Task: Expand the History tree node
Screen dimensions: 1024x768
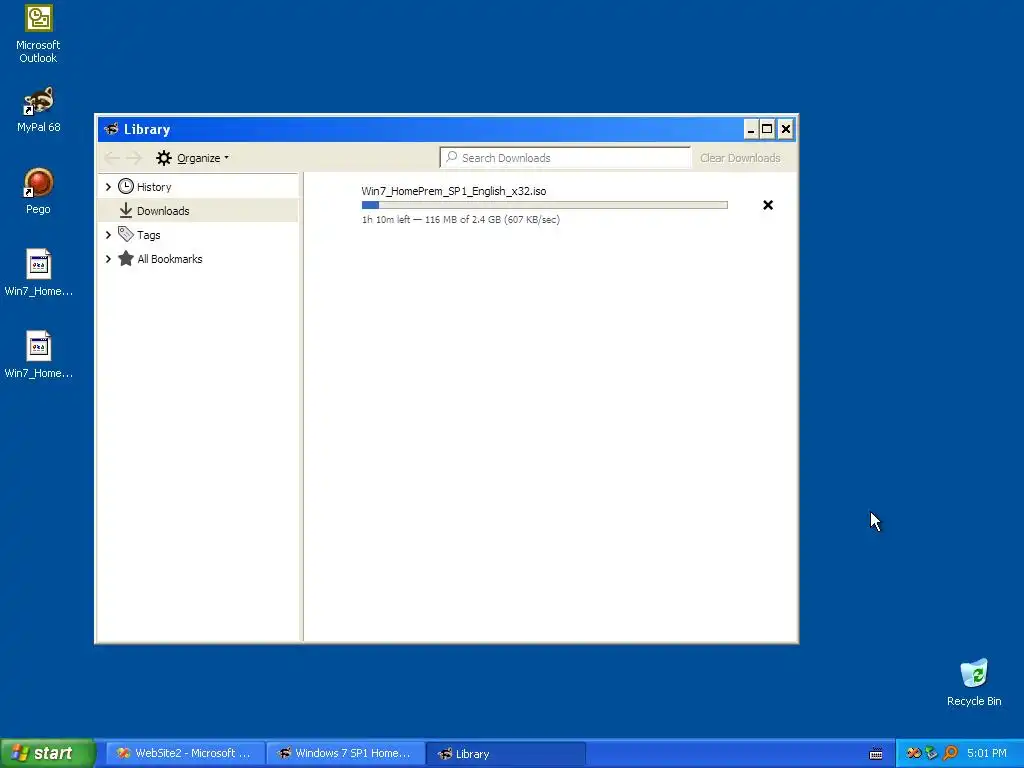Action: coord(108,187)
